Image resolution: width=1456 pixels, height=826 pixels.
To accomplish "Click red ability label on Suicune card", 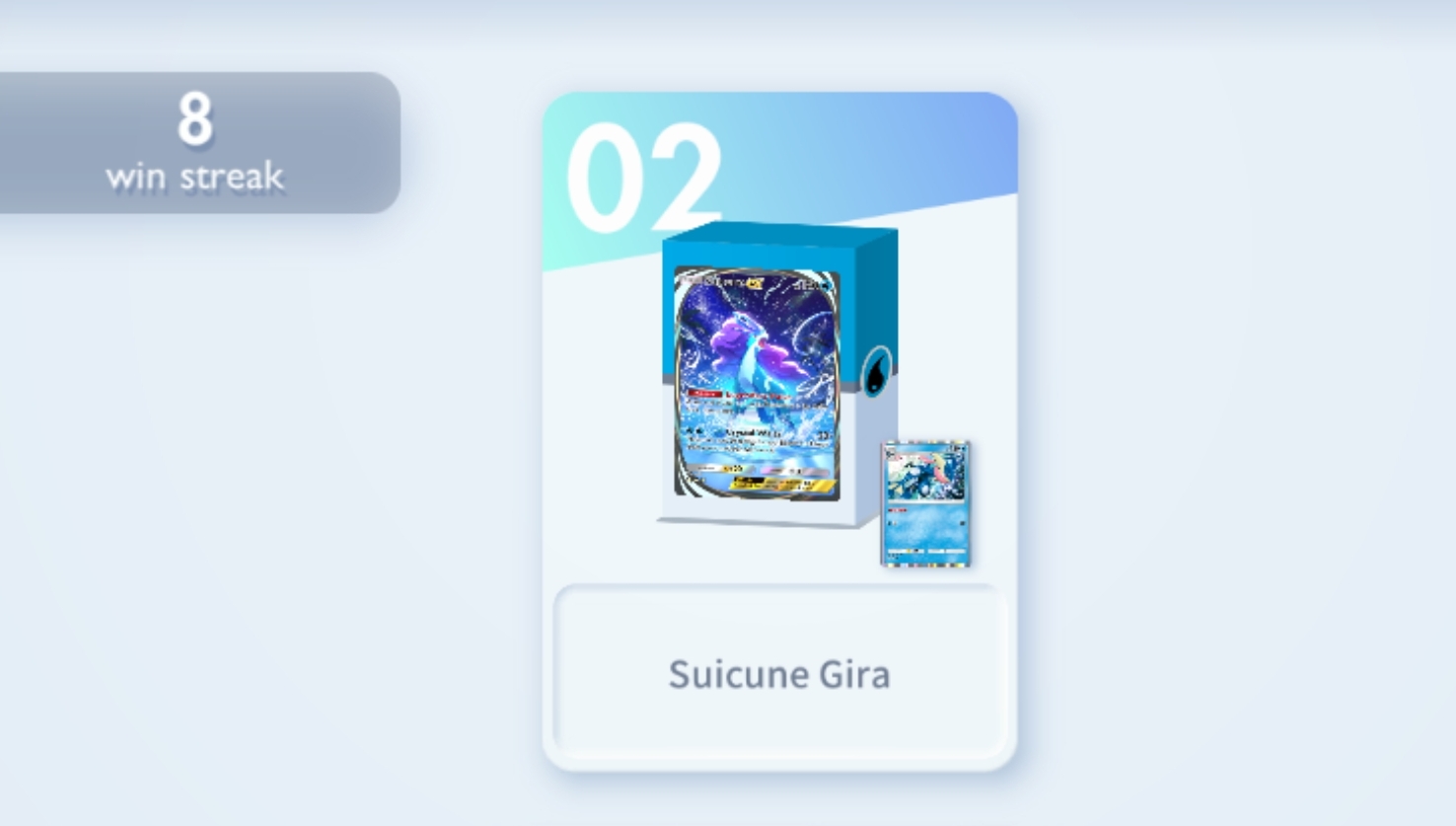I will pos(704,394).
